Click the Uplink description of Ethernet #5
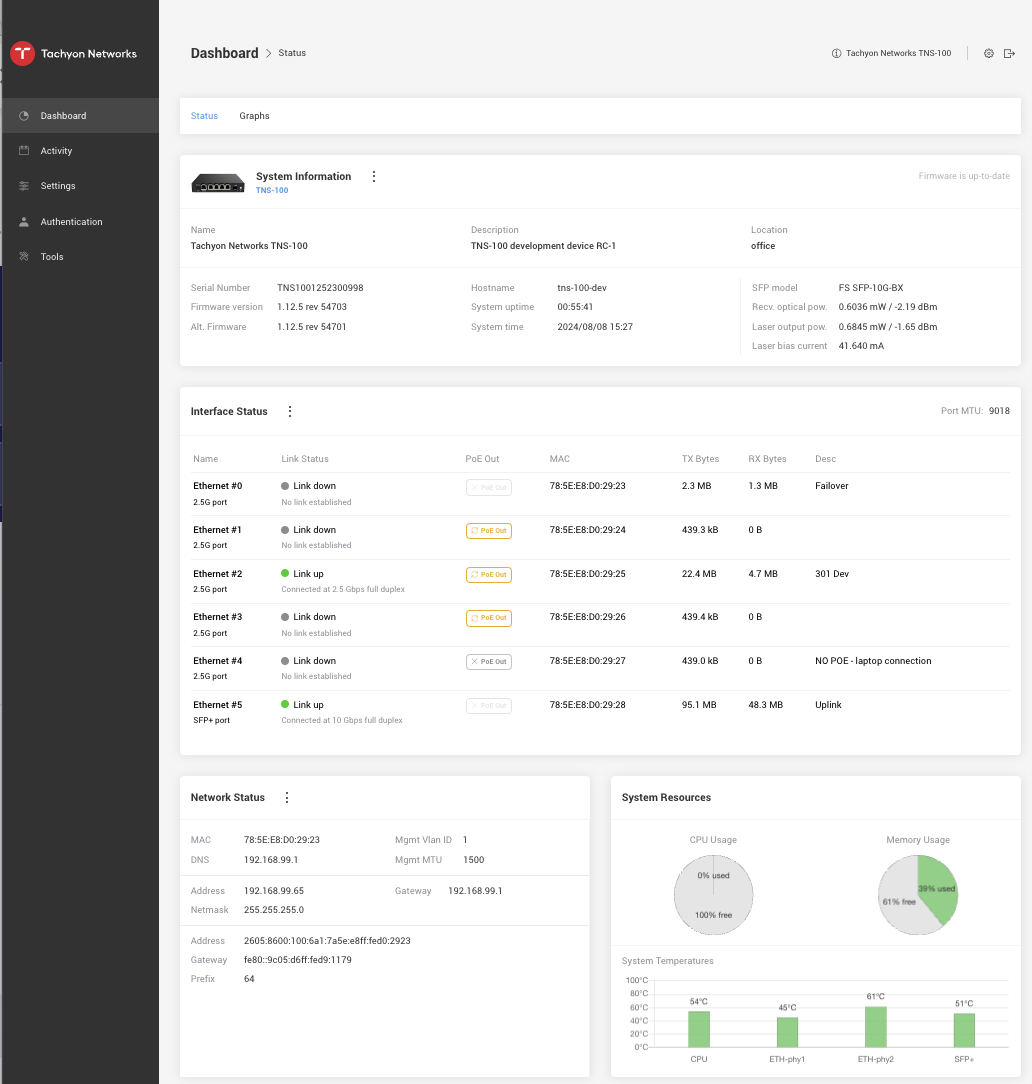 point(828,704)
